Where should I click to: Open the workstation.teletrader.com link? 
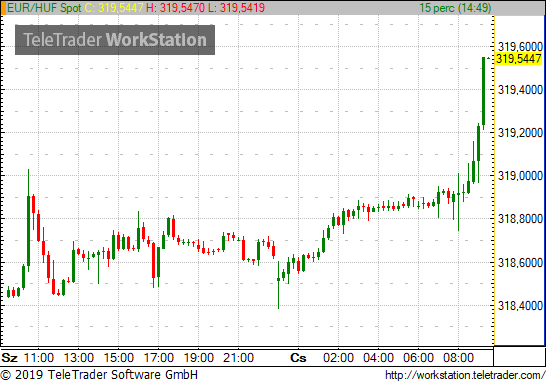coord(465,375)
